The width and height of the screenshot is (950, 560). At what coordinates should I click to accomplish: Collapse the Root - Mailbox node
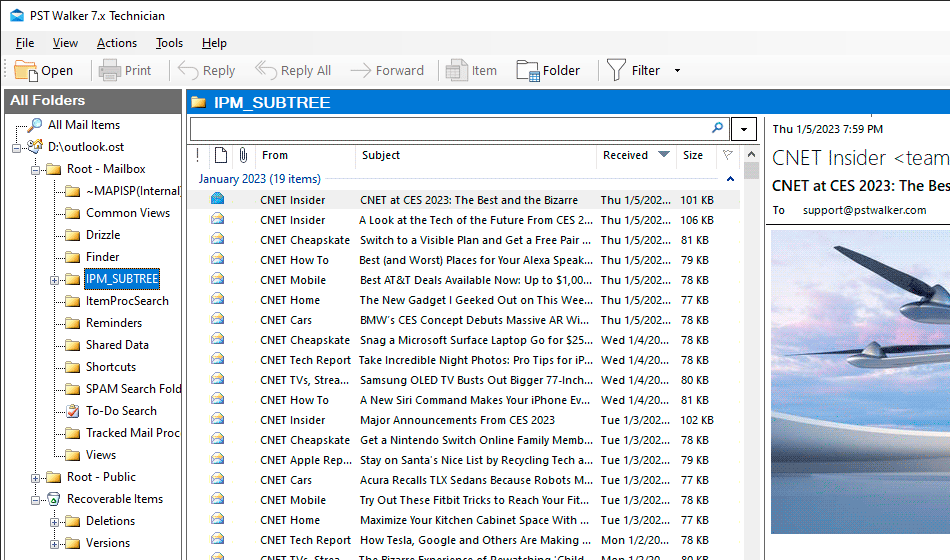[36, 170]
